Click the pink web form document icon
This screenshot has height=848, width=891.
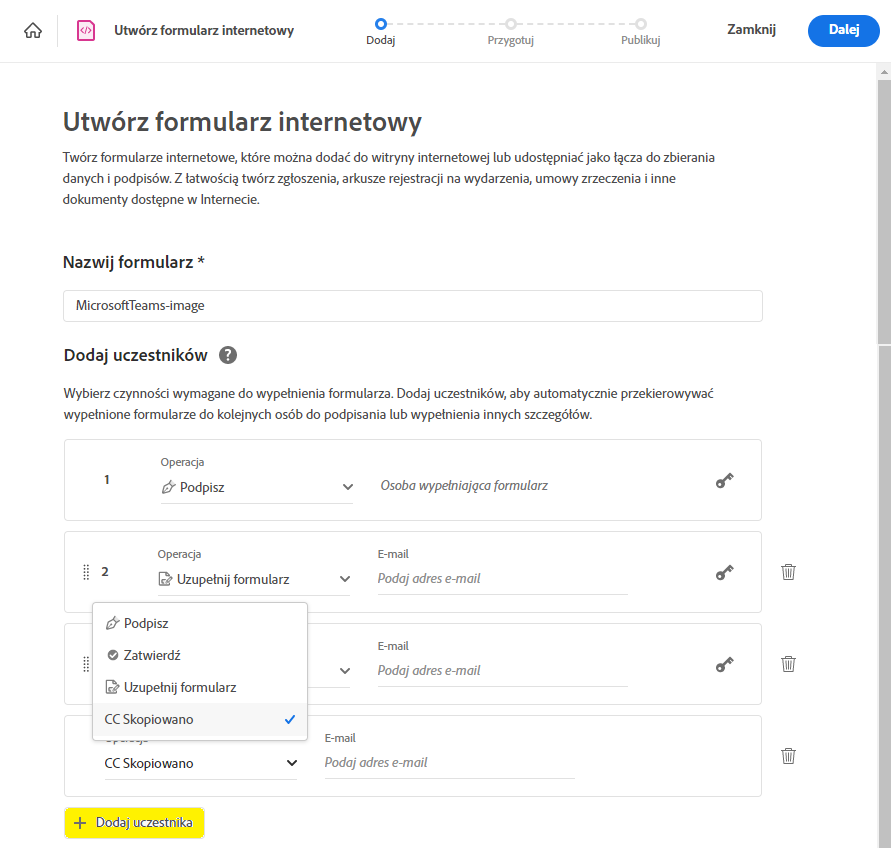pyautogui.click(x=86, y=30)
